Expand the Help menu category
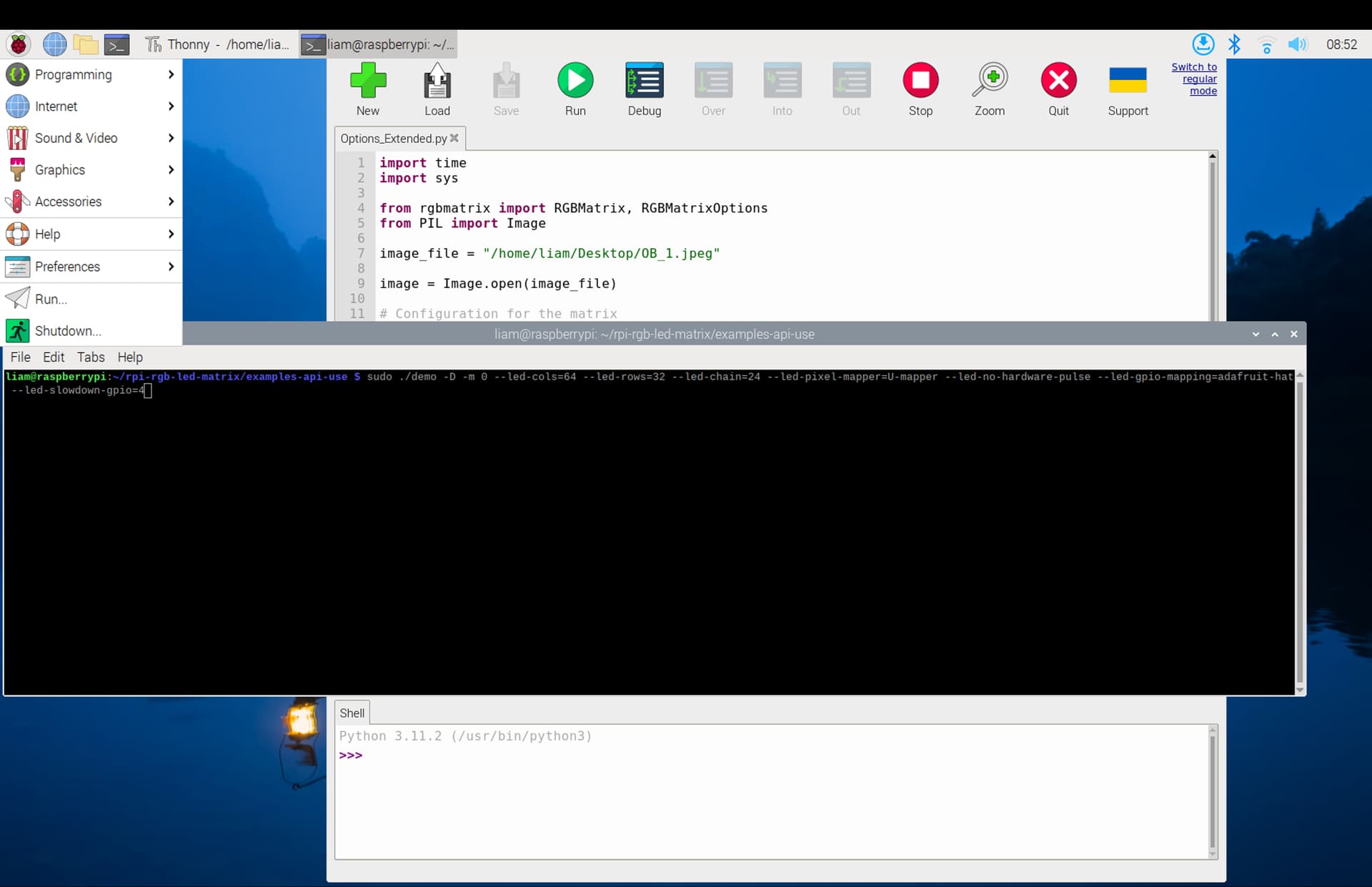The width and height of the screenshot is (1372, 887). click(91, 234)
